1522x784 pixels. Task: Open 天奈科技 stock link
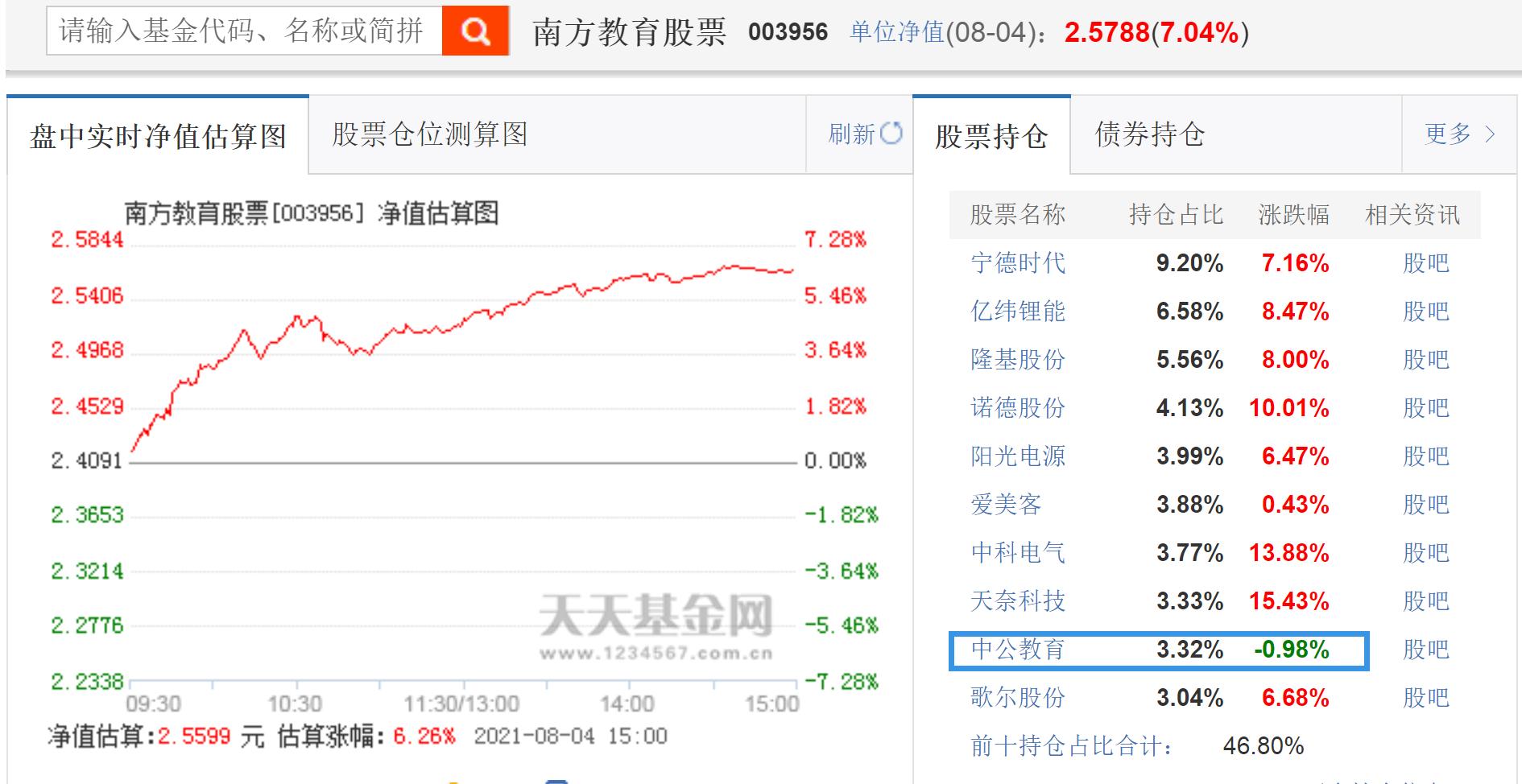coord(1018,600)
